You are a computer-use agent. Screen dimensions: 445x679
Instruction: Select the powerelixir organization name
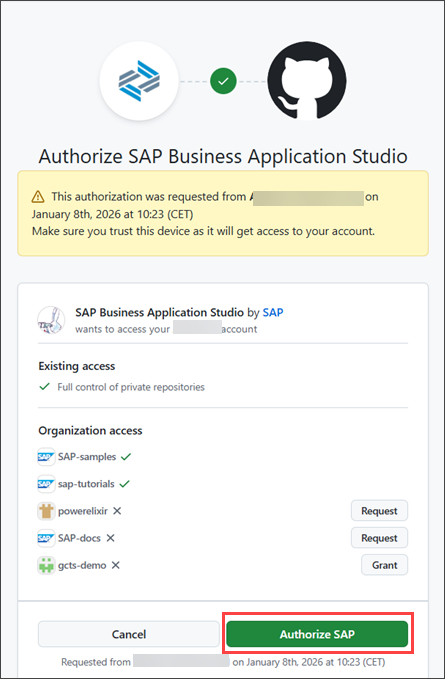(x=83, y=511)
